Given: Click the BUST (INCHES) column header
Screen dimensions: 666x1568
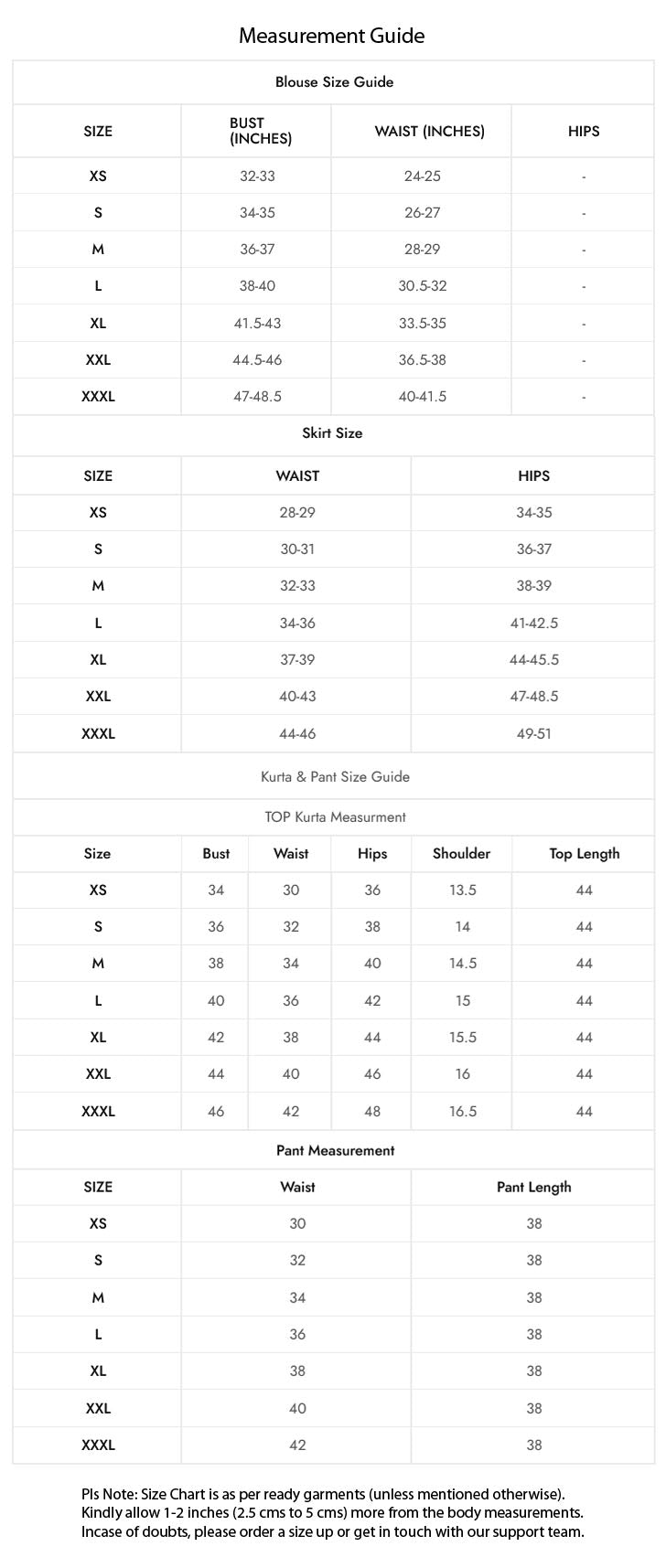Looking at the screenshot, I should tap(260, 131).
